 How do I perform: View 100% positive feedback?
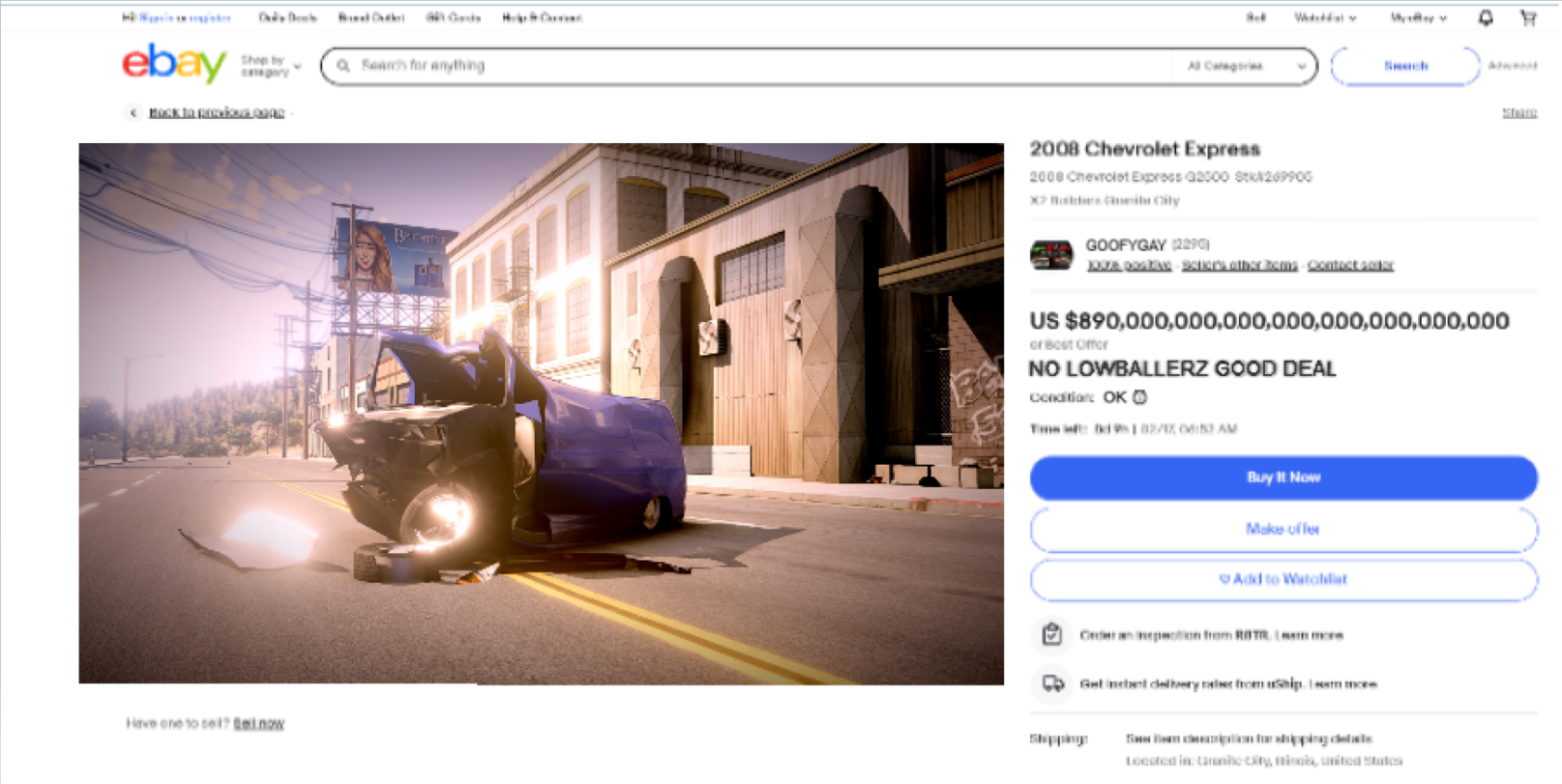pyautogui.click(x=1129, y=265)
